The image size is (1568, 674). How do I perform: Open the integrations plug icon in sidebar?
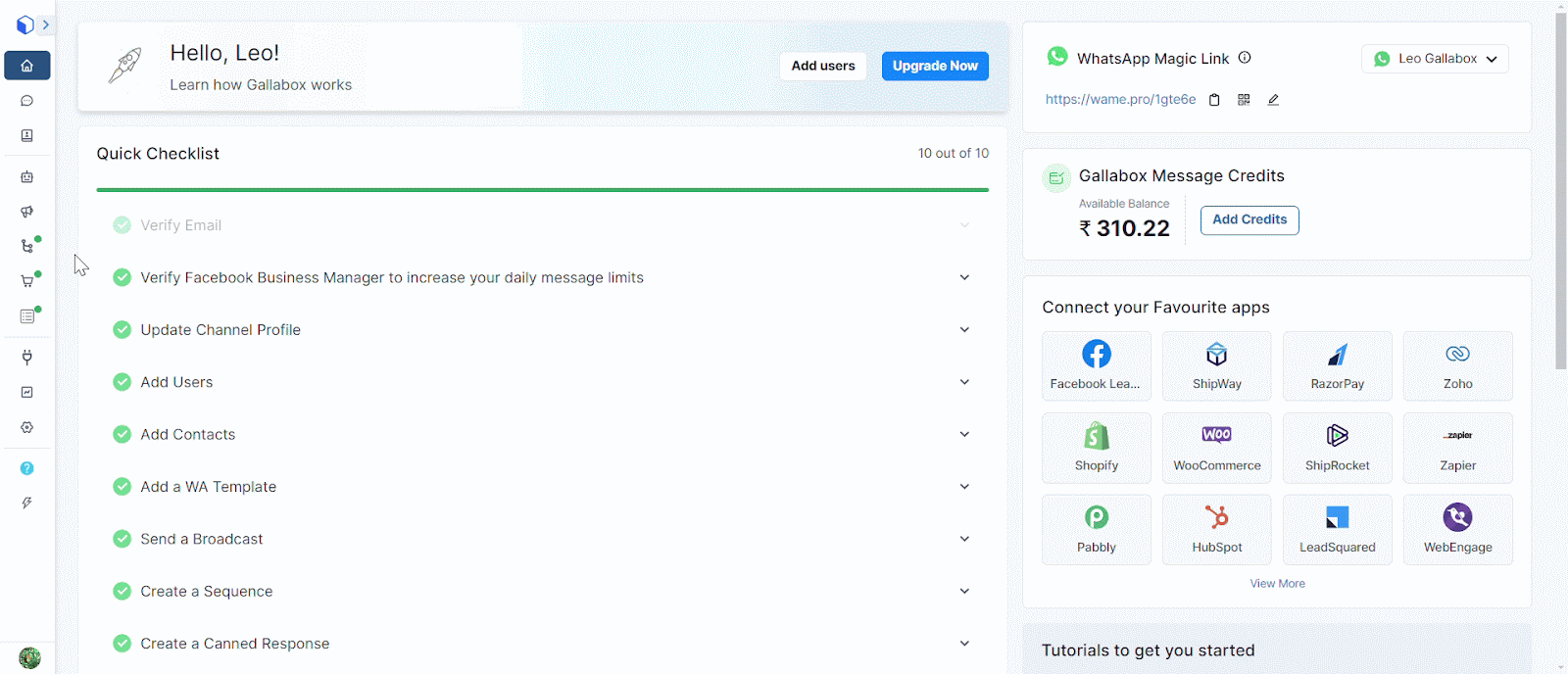[x=27, y=358]
